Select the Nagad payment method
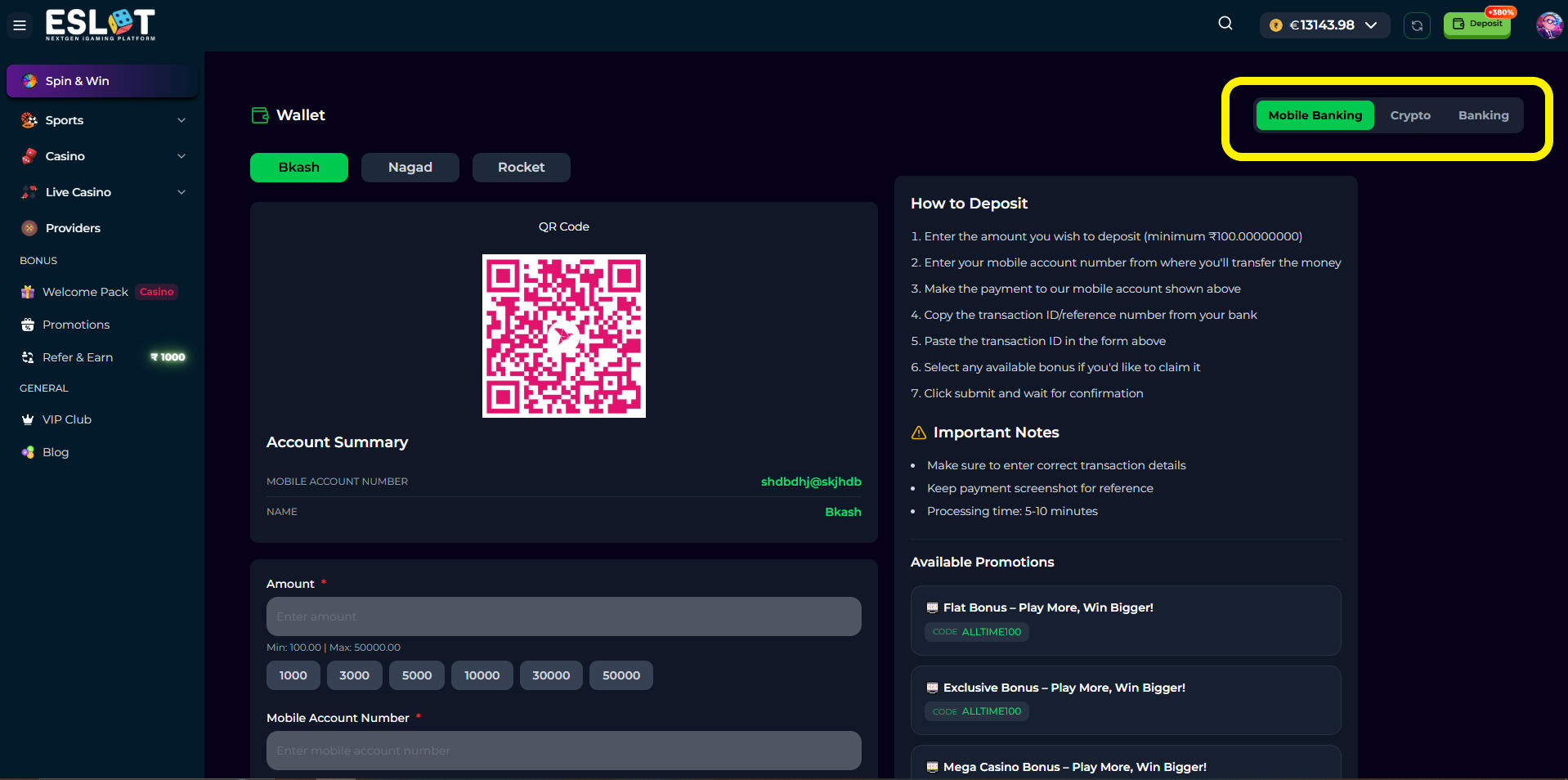 pos(410,168)
